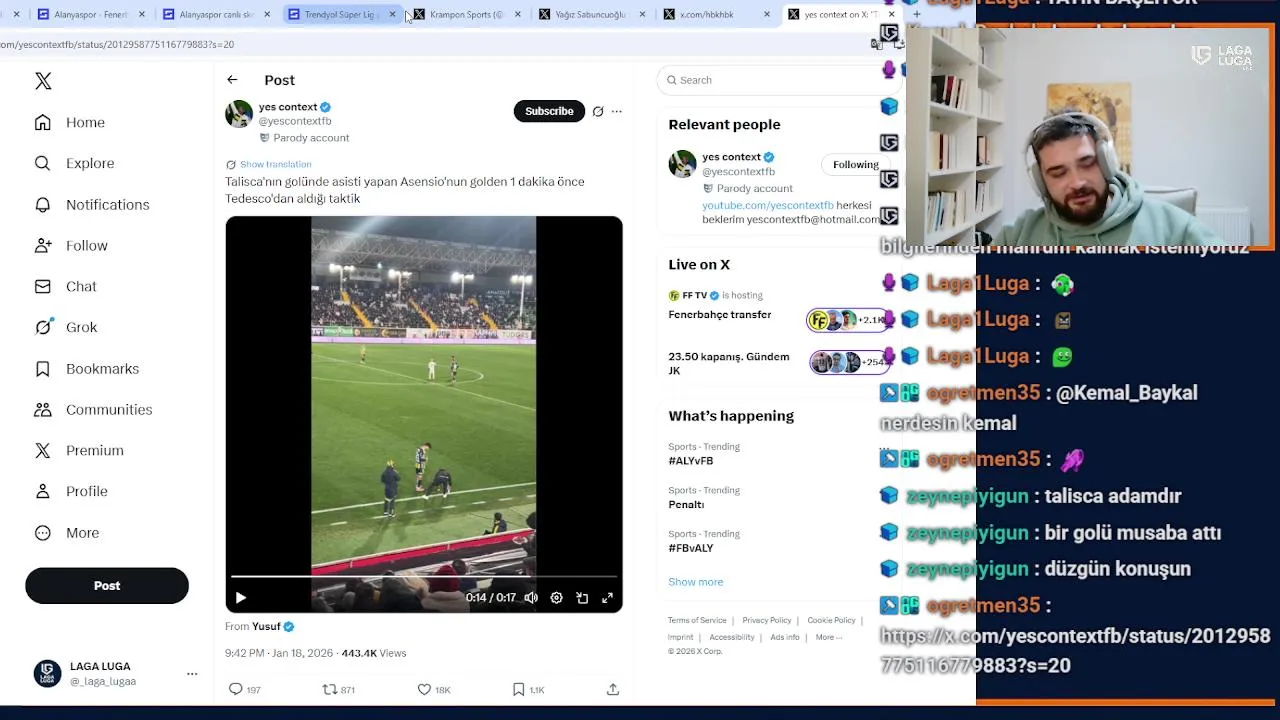Screen dimensions: 1280x720
Task: Click the reply comment icon
Action: [x=236, y=689]
